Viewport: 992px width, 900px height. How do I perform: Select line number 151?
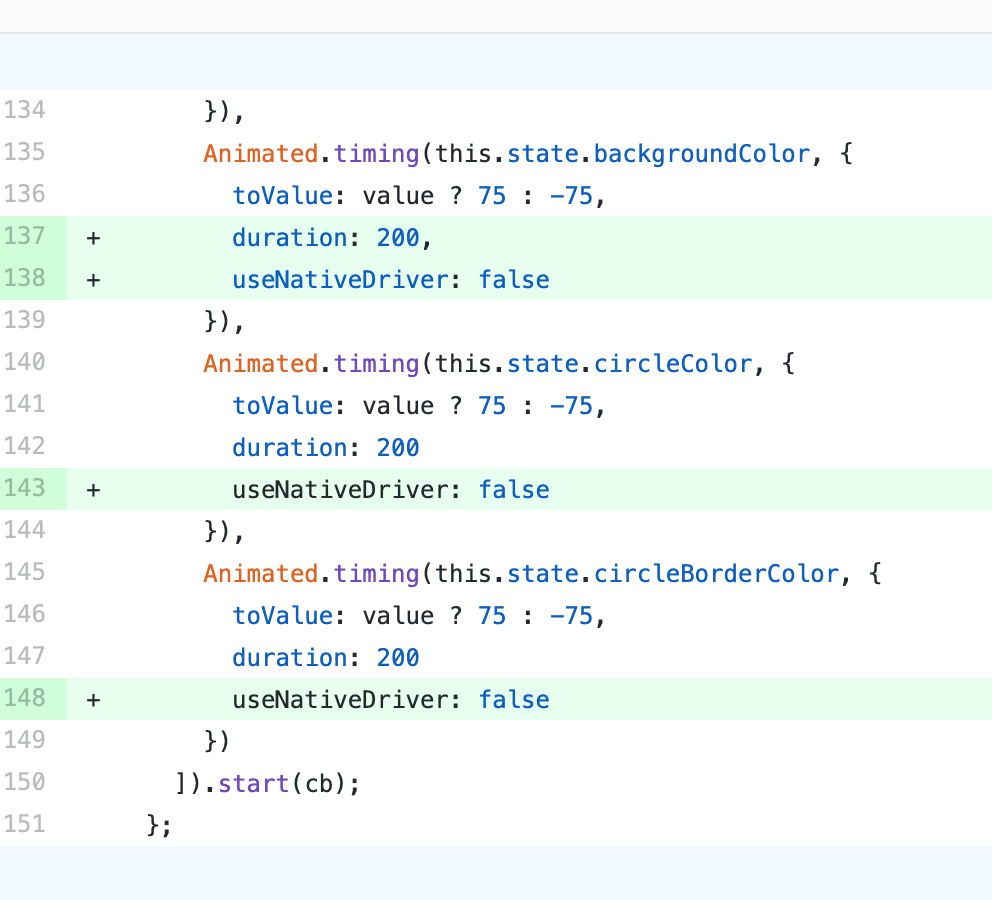click(x=25, y=824)
